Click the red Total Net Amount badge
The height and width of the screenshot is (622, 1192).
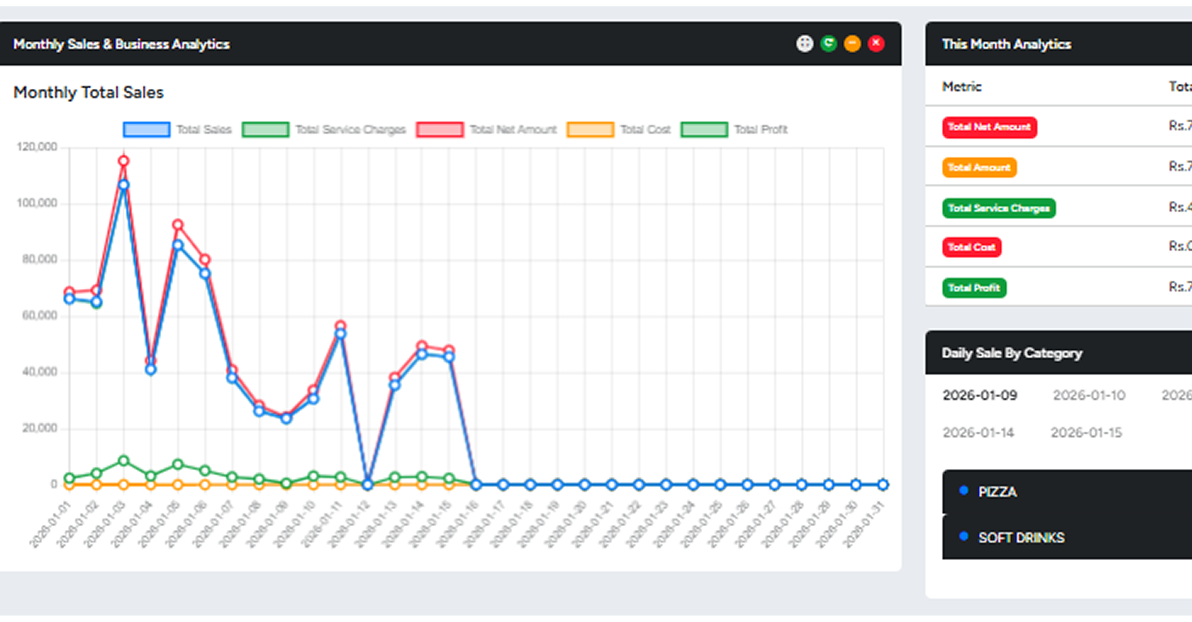click(x=989, y=127)
